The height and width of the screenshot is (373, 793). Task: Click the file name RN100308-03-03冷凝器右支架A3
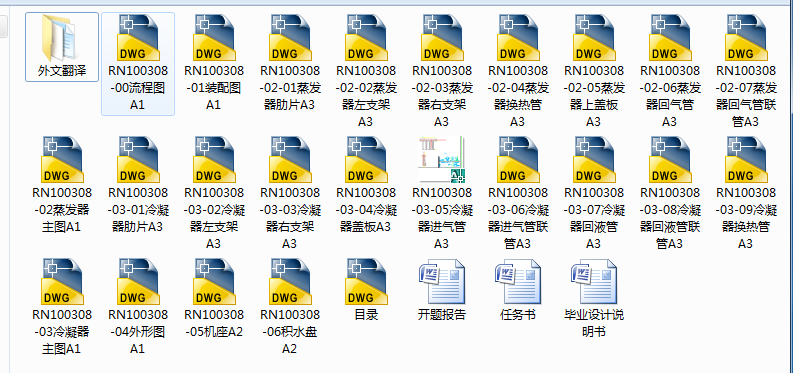tap(290, 218)
